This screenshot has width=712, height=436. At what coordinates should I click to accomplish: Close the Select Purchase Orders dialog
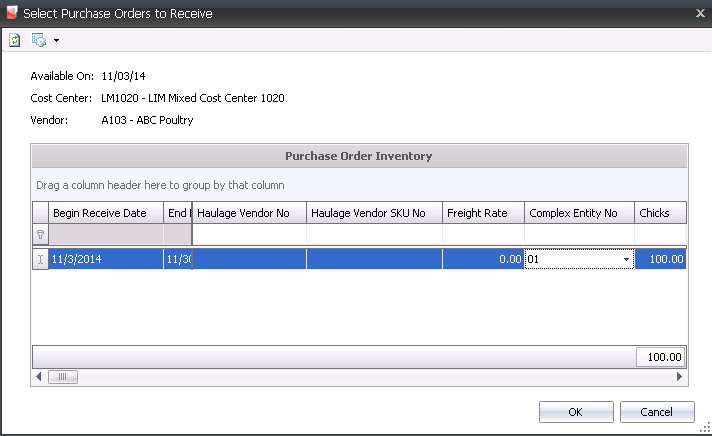coord(699,13)
